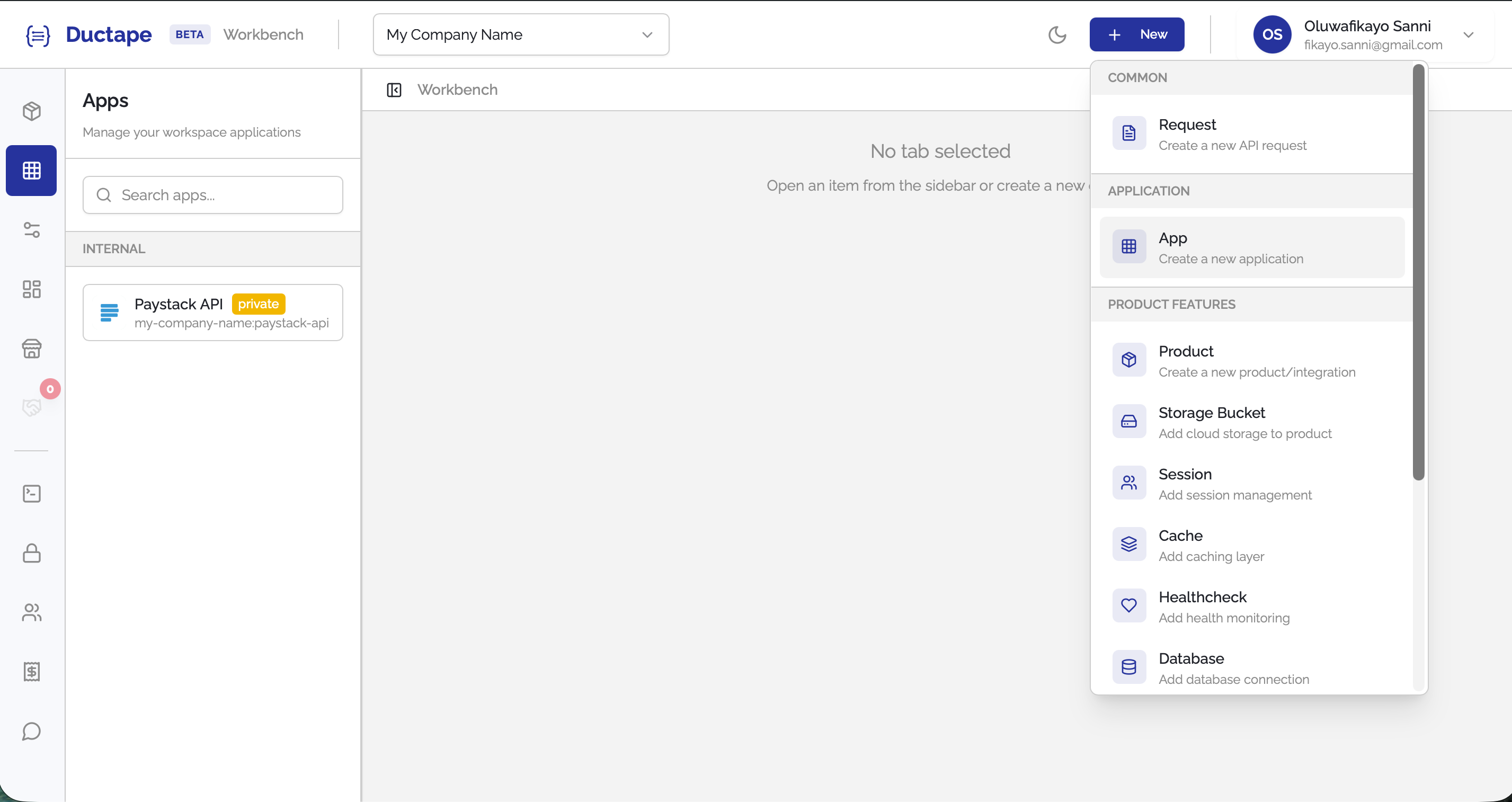The width and height of the screenshot is (1512, 802).
Task: Open the terminal icon in the sidebar
Action: pos(31,493)
